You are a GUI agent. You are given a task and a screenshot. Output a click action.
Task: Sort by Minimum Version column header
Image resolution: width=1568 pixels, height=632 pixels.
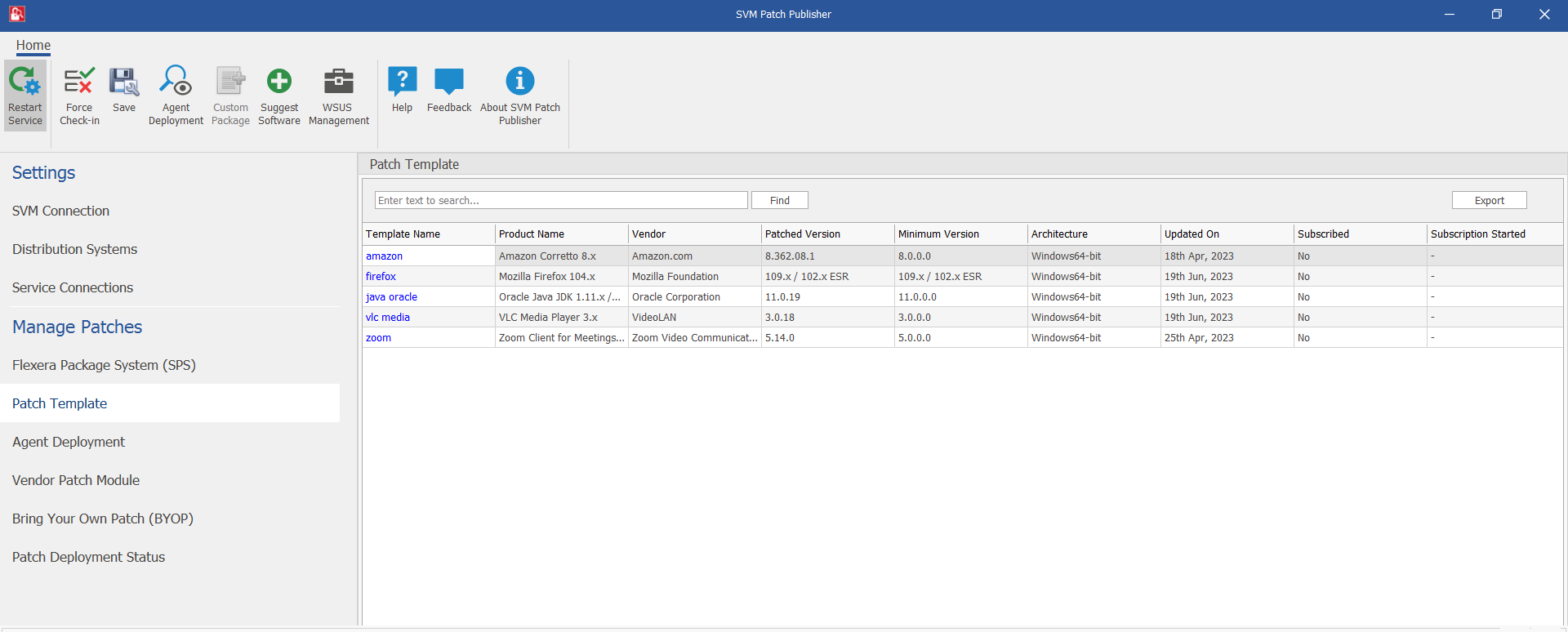coord(961,234)
